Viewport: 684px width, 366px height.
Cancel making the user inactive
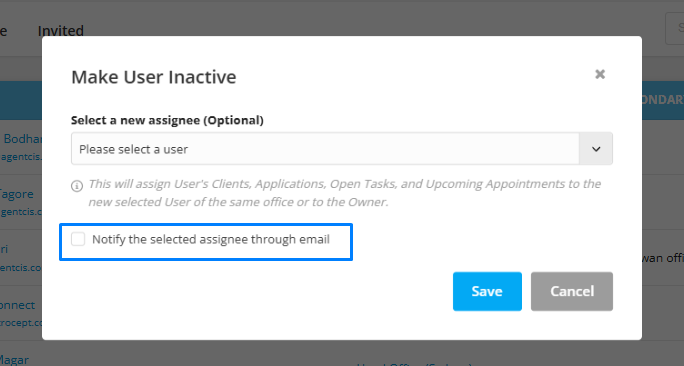click(x=572, y=291)
